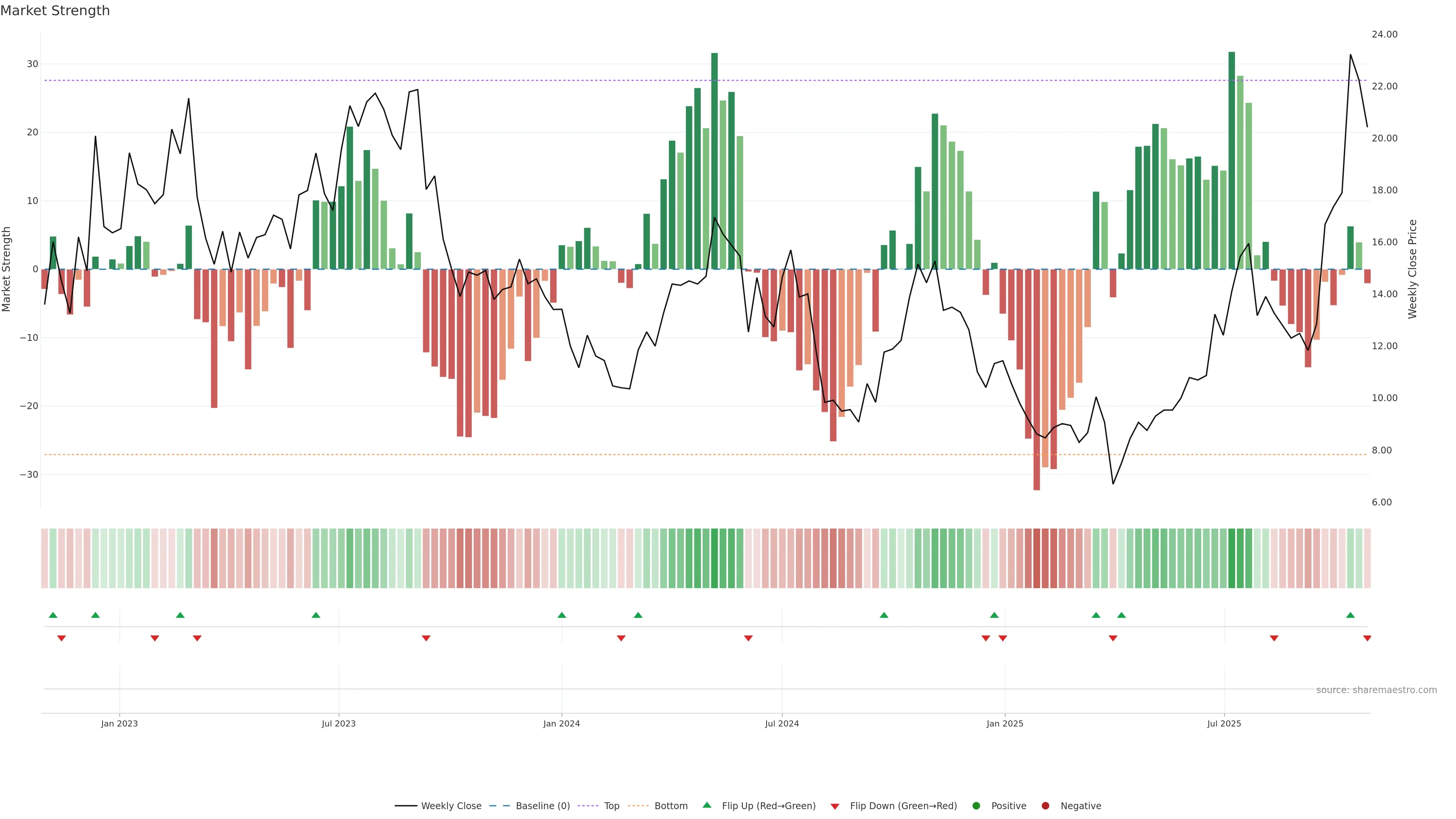Click the Weekly Close Price axis title
This screenshot has width=1456, height=819.
pyautogui.click(x=1412, y=269)
